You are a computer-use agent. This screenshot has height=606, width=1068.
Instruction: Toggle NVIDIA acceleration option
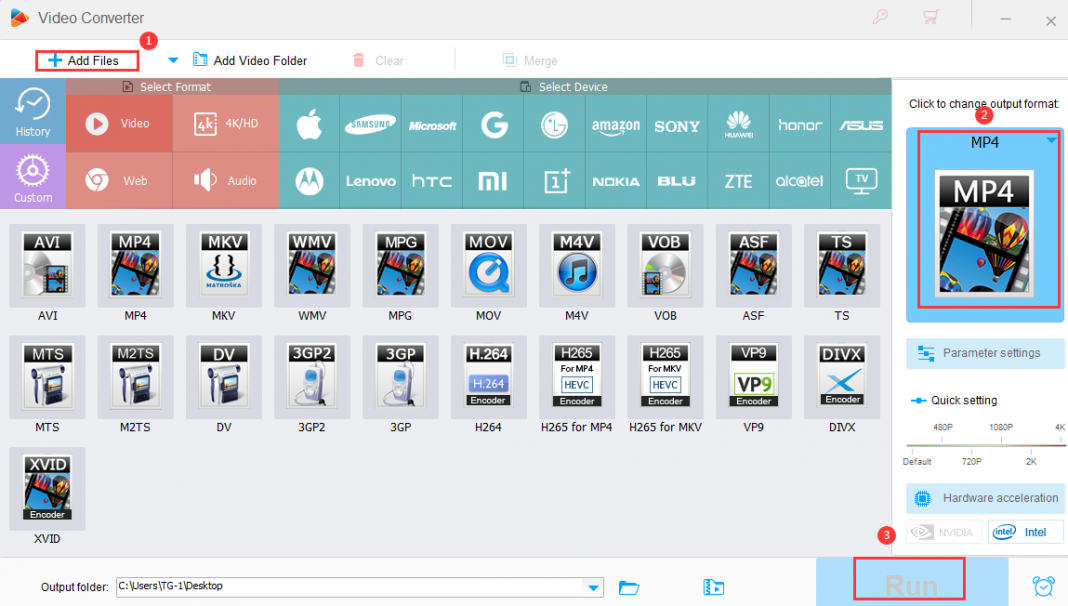944,532
